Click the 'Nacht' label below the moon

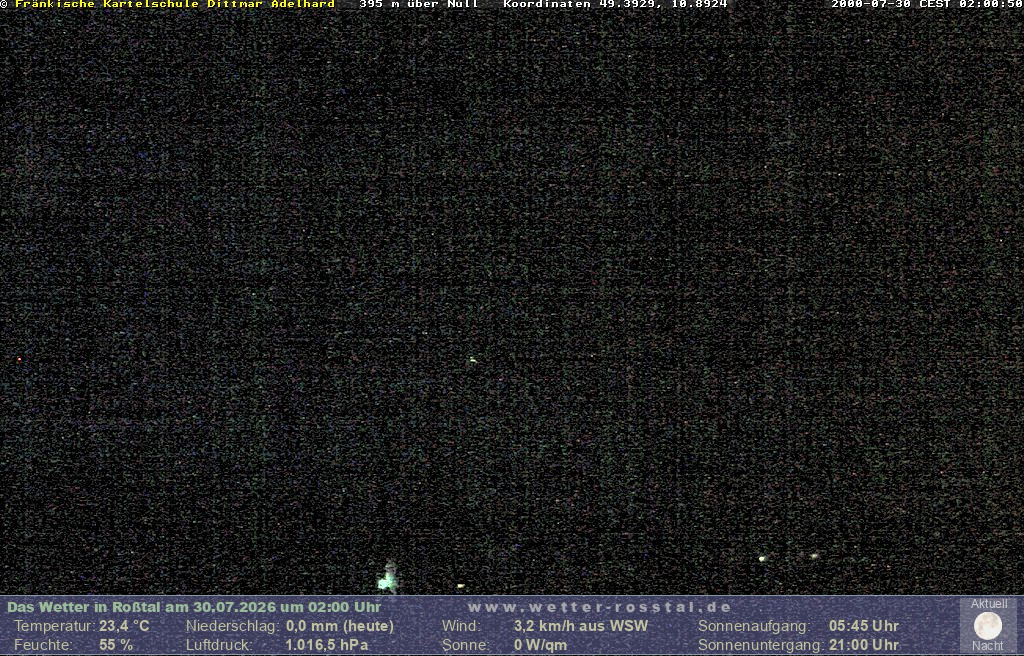(x=987, y=646)
